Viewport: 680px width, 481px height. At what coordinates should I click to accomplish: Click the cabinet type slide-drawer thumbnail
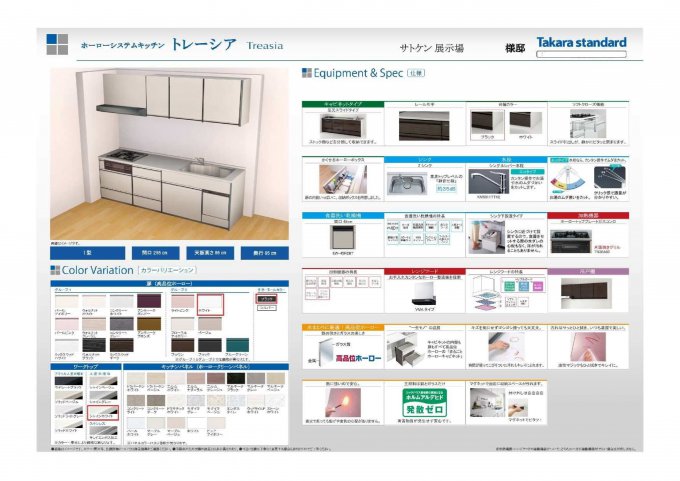pos(344,126)
